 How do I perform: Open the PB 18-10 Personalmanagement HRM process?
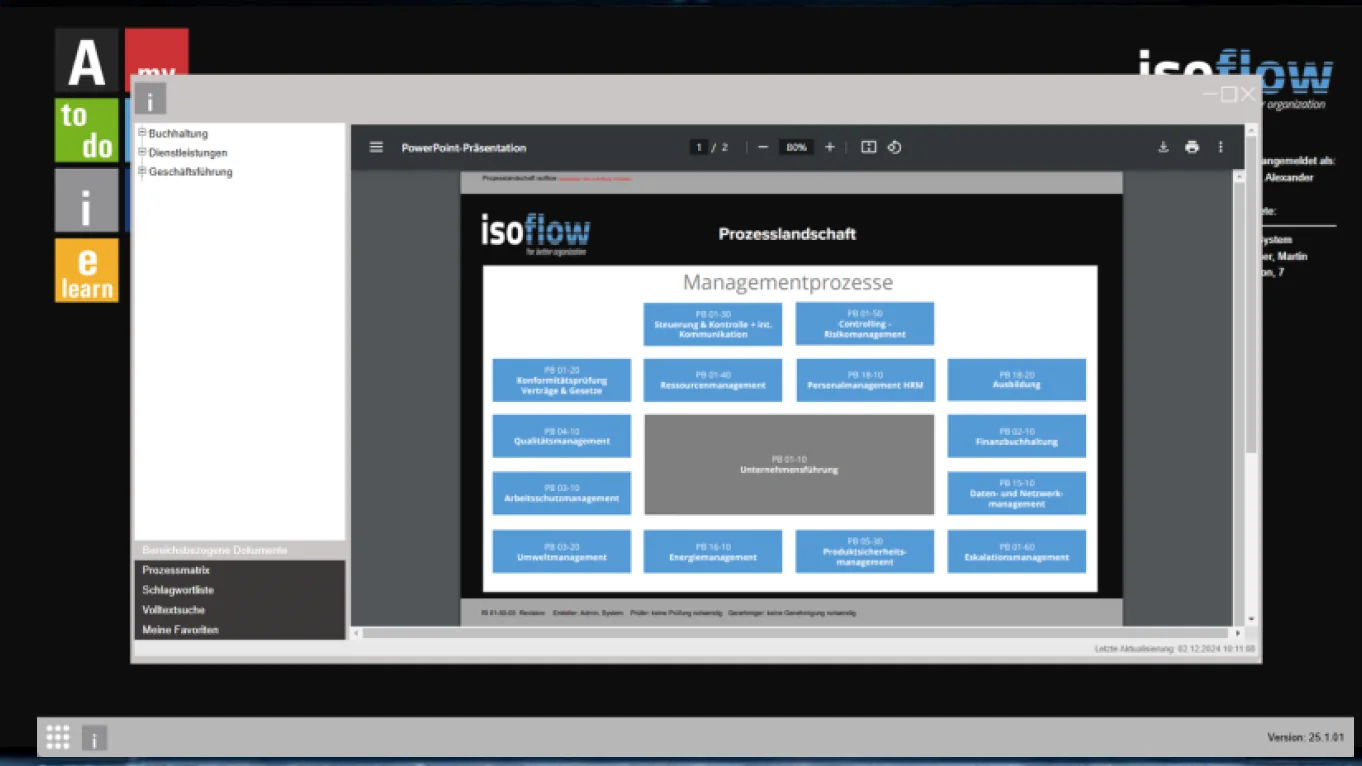[865, 380]
